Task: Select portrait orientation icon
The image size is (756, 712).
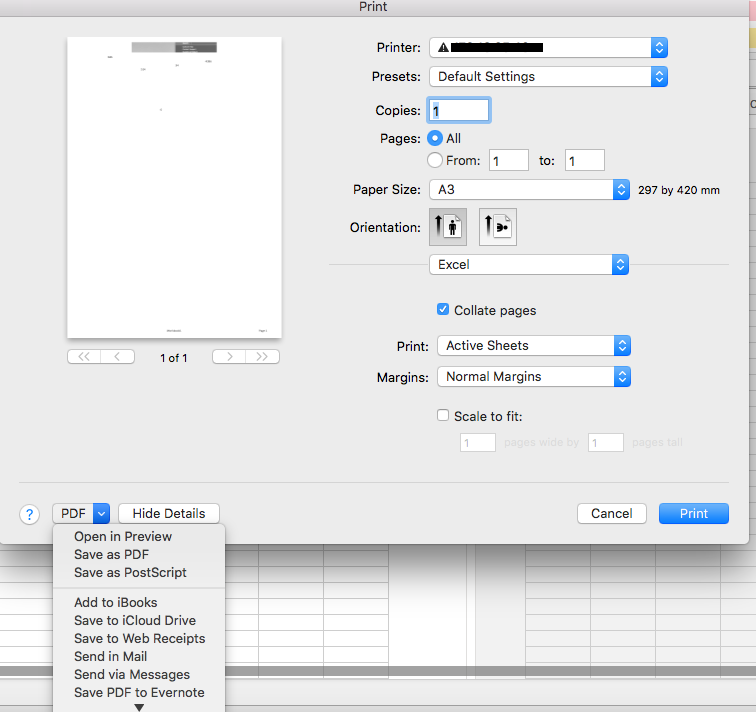Action: [448, 227]
